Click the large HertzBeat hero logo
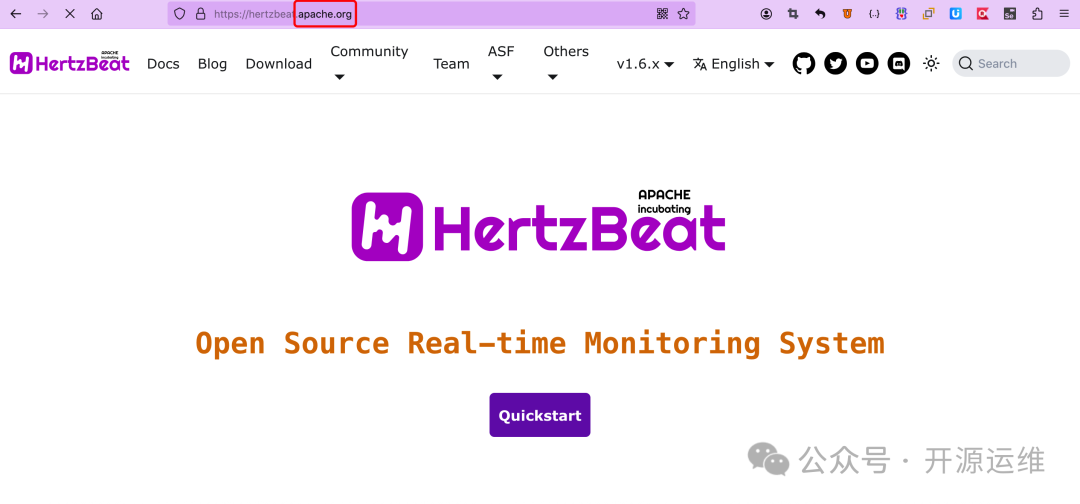 coord(539,224)
